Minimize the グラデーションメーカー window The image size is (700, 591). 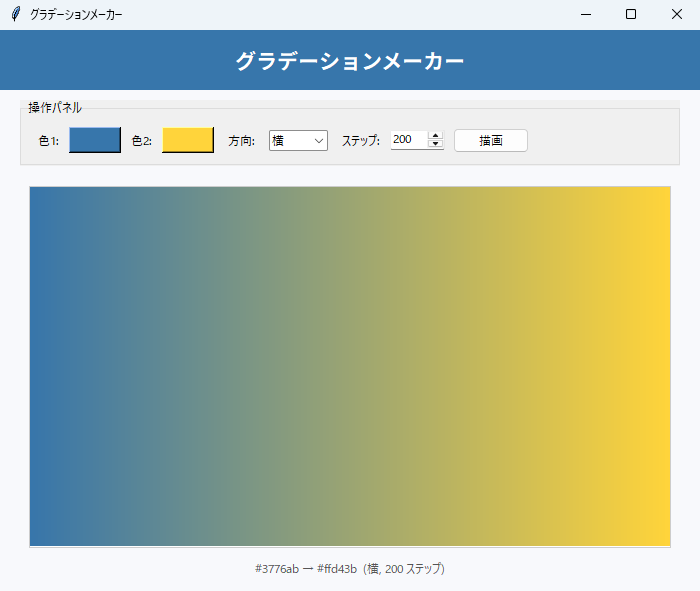click(x=586, y=14)
